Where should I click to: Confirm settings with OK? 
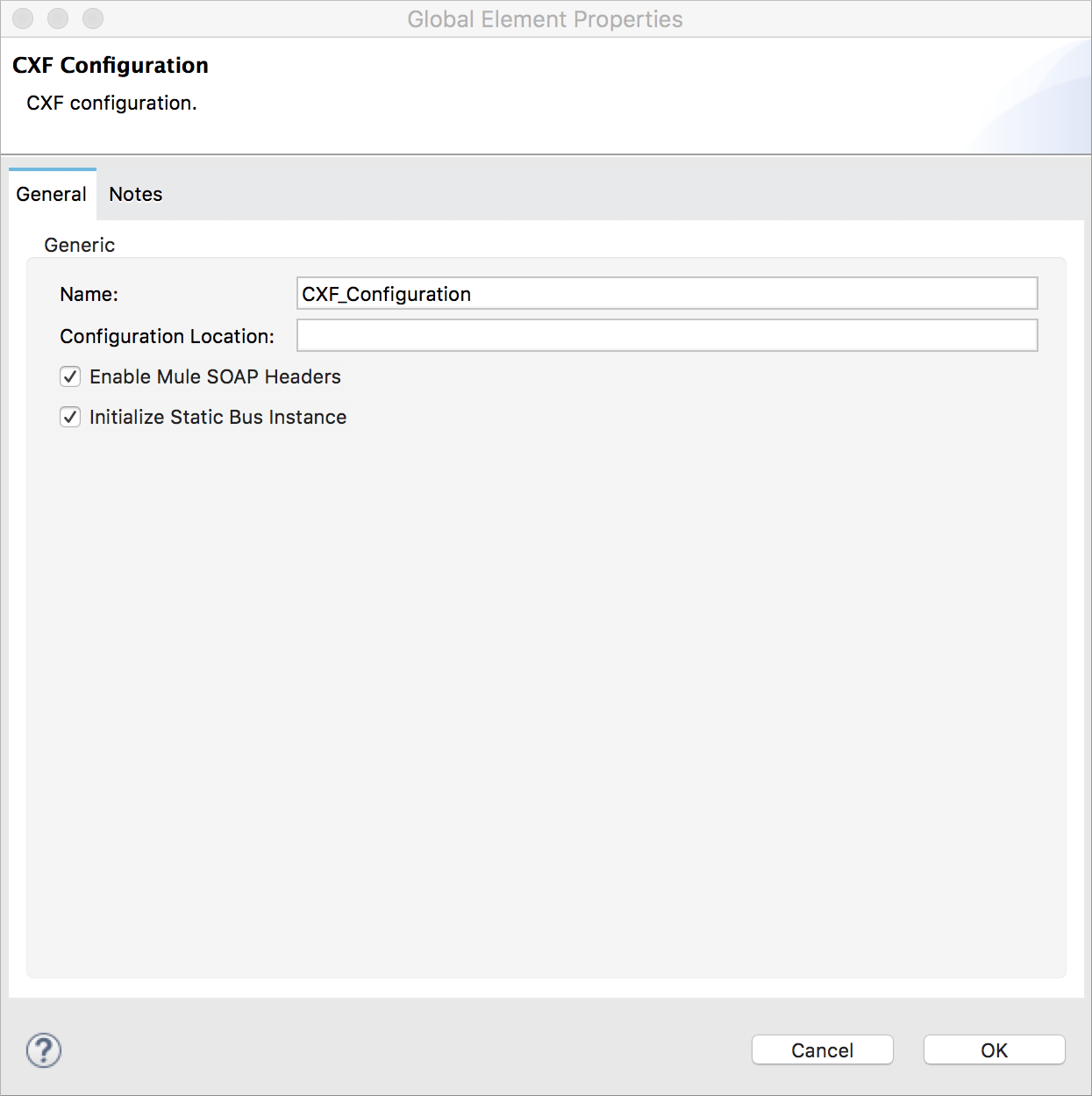(x=994, y=1049)
